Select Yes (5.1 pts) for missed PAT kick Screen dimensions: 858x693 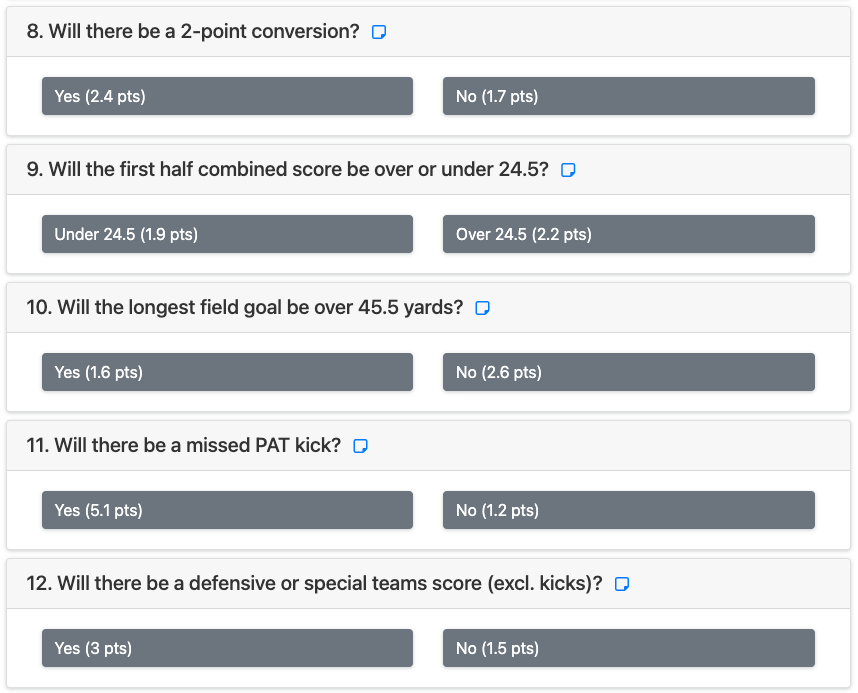[x=227, y=510]
